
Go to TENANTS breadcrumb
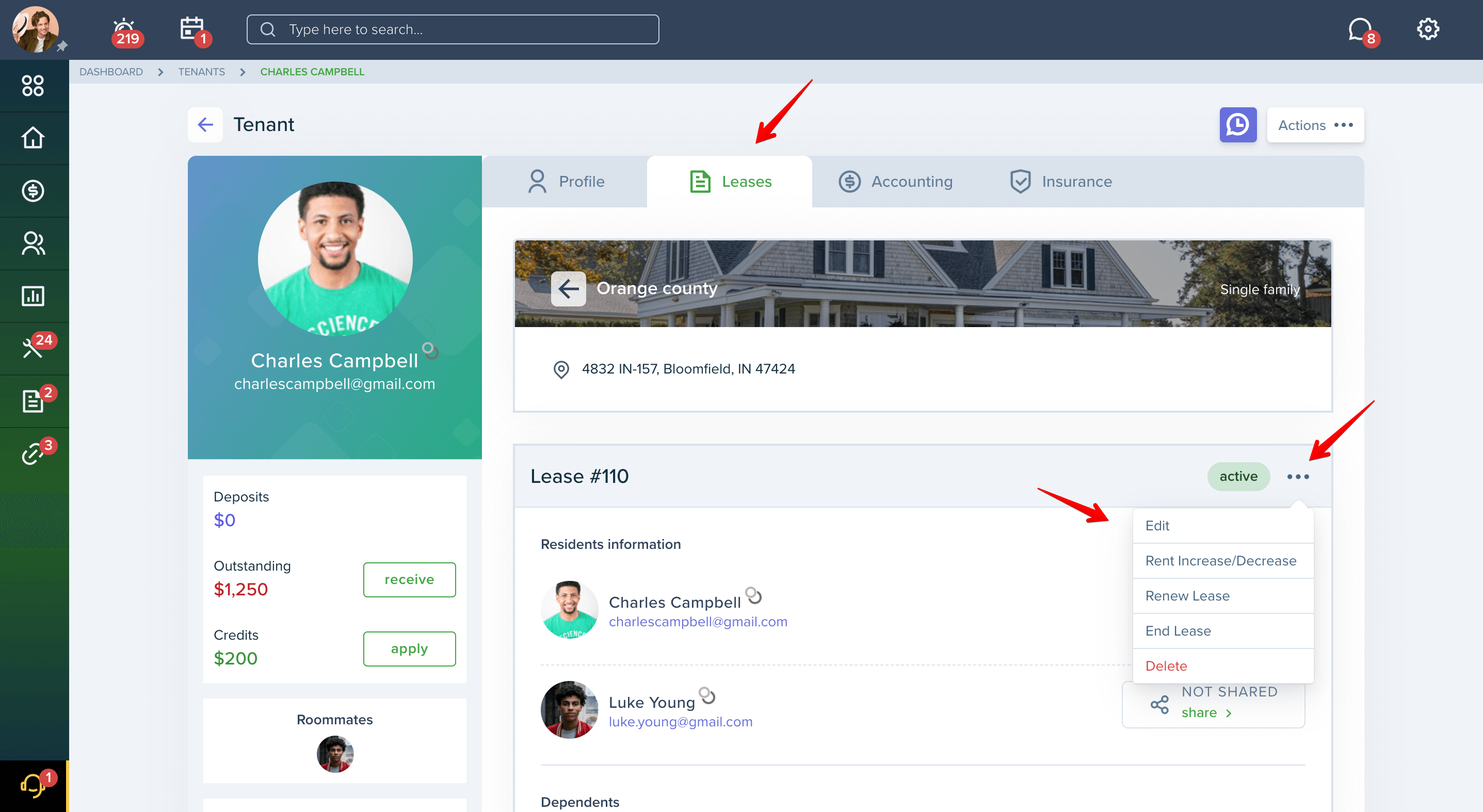[x=201, y=72]
